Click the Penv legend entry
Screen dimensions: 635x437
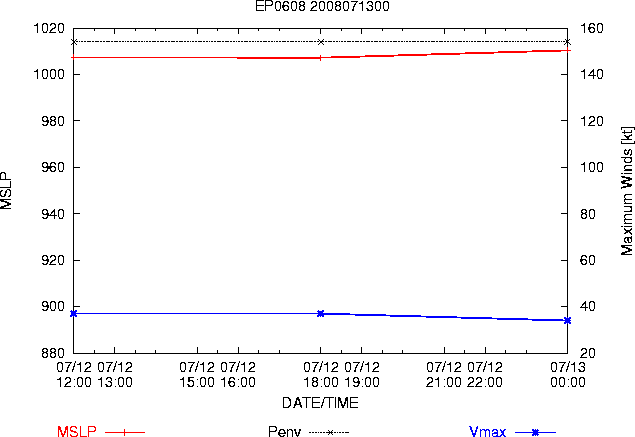pyautogui.click(x=308, y=431)
